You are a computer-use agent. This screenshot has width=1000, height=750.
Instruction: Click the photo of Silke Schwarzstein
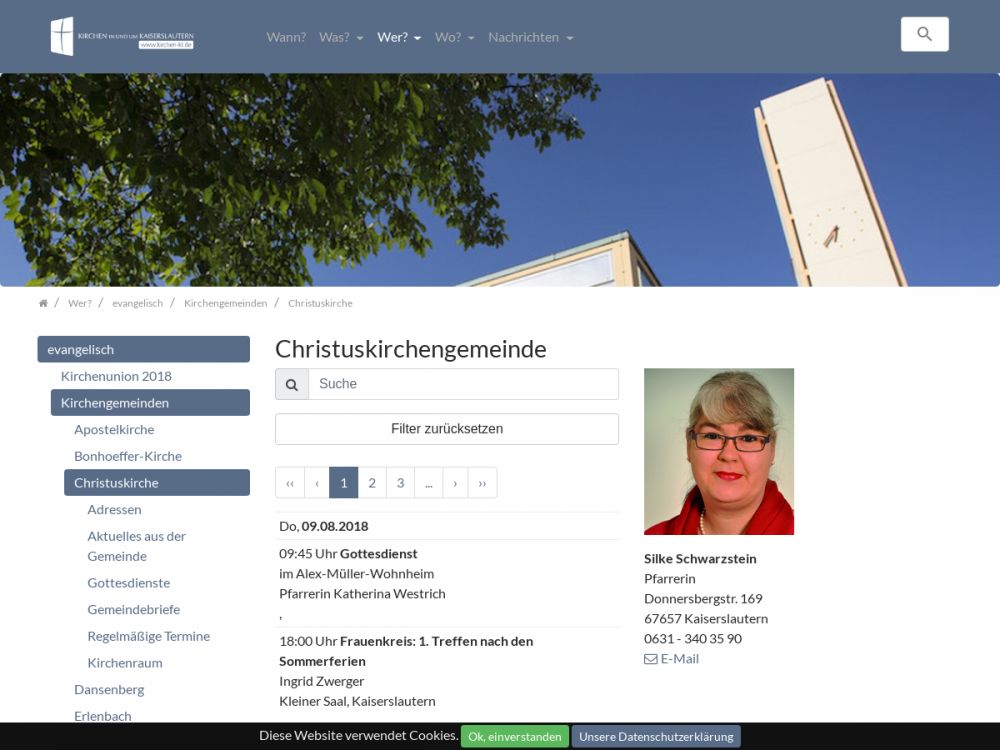(x=718, y=451)
